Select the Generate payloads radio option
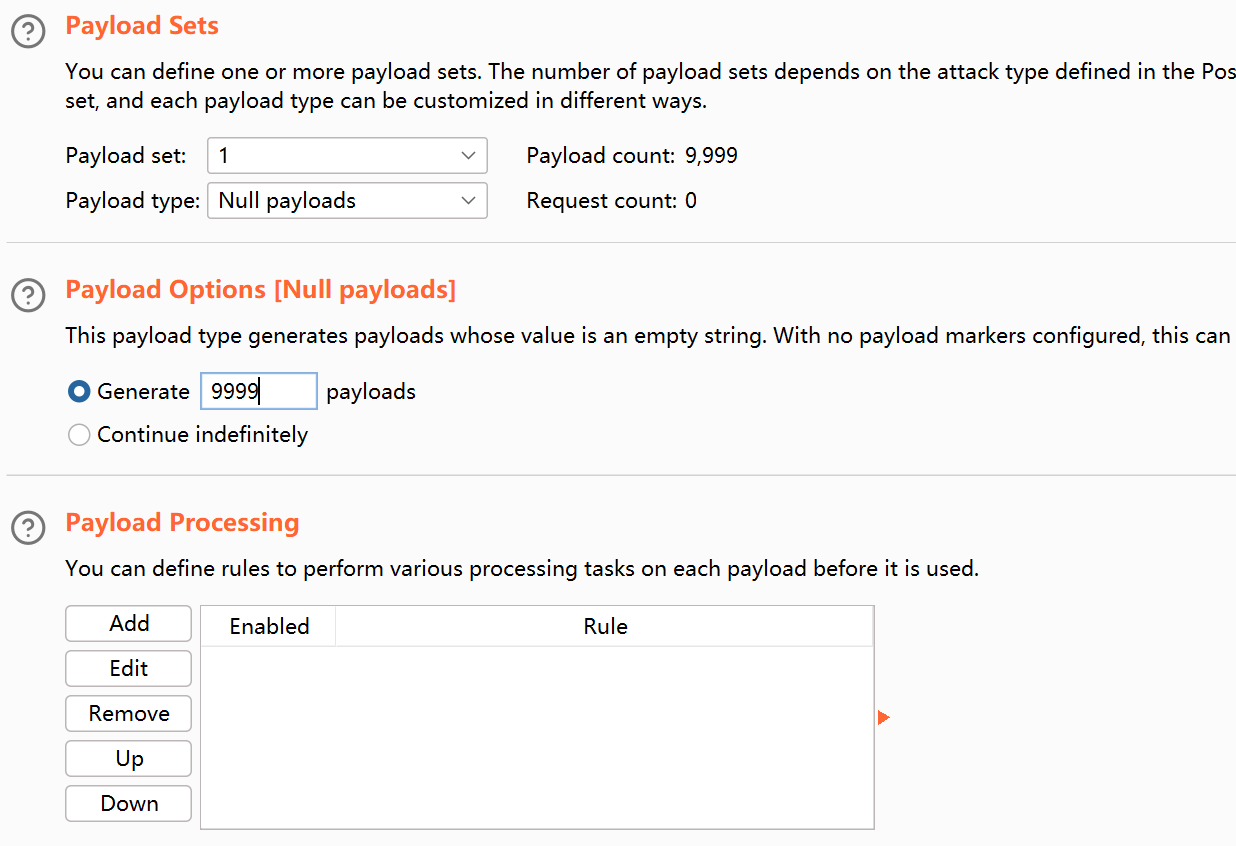 pos(79,392)
